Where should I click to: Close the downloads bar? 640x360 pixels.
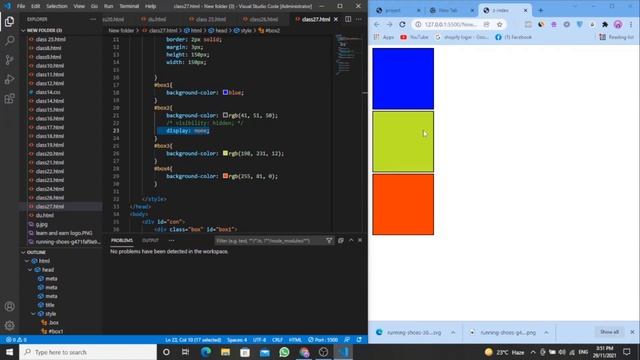point(632,332)
